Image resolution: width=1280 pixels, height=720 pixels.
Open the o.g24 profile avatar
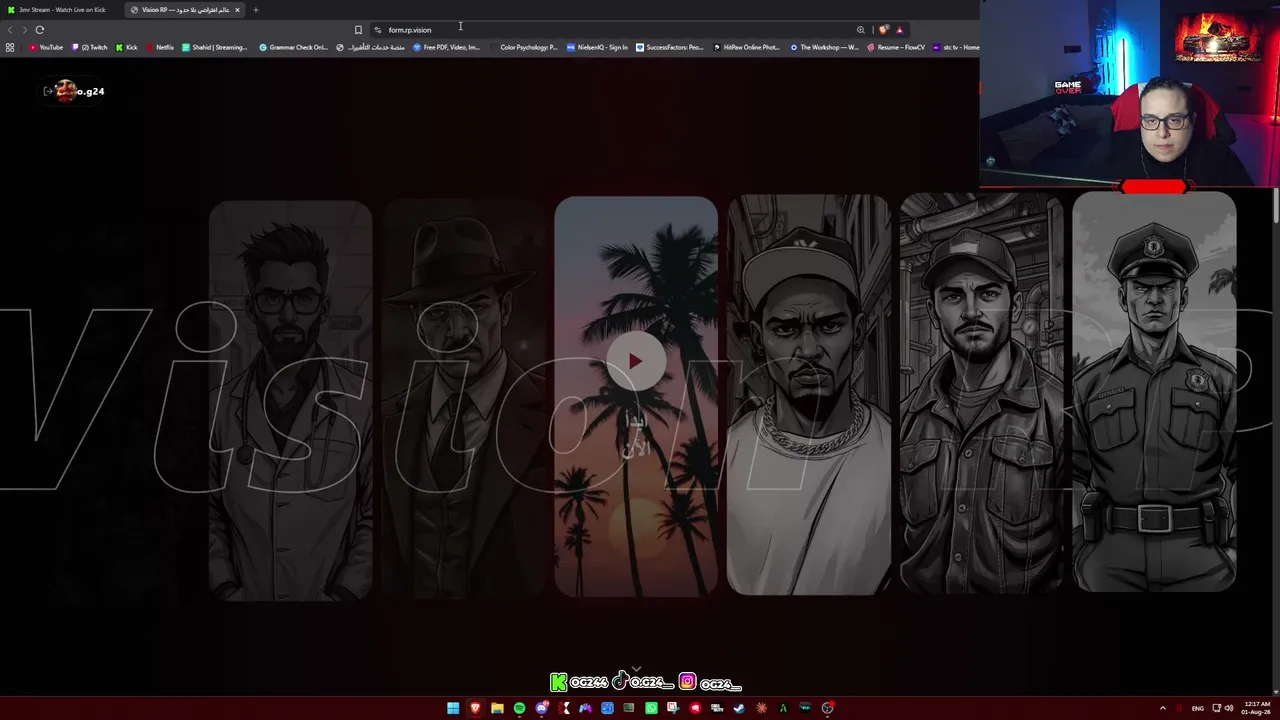tap(66, 91)
